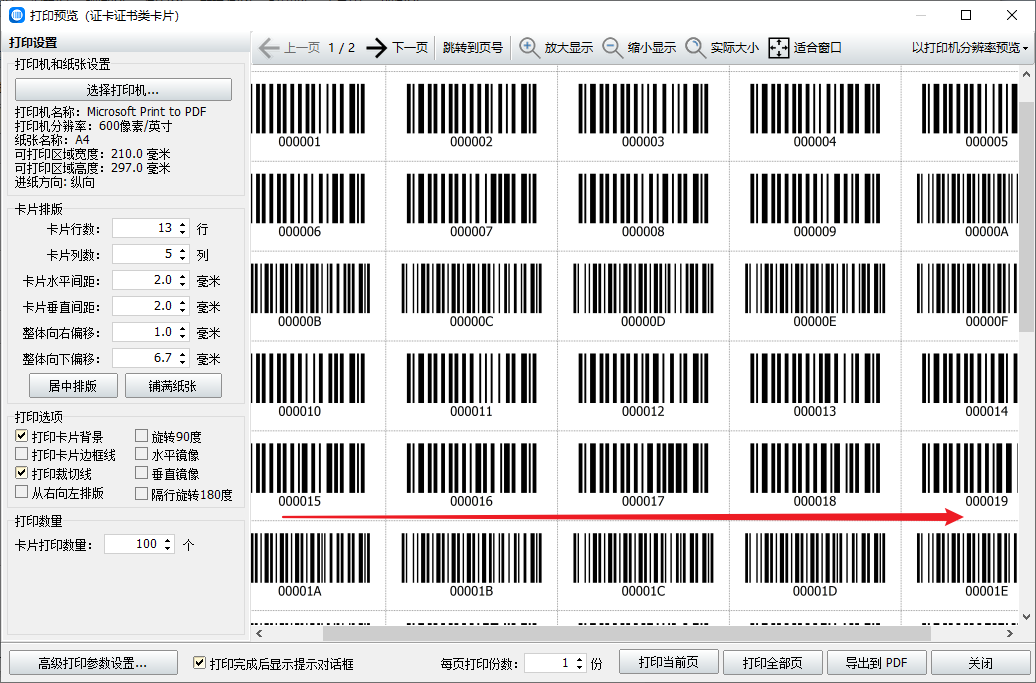Increase 卡片打印数量 spinner up
Image resolution: width=1036 pixels, height=683 pixels.
click(x=168, y=540)
